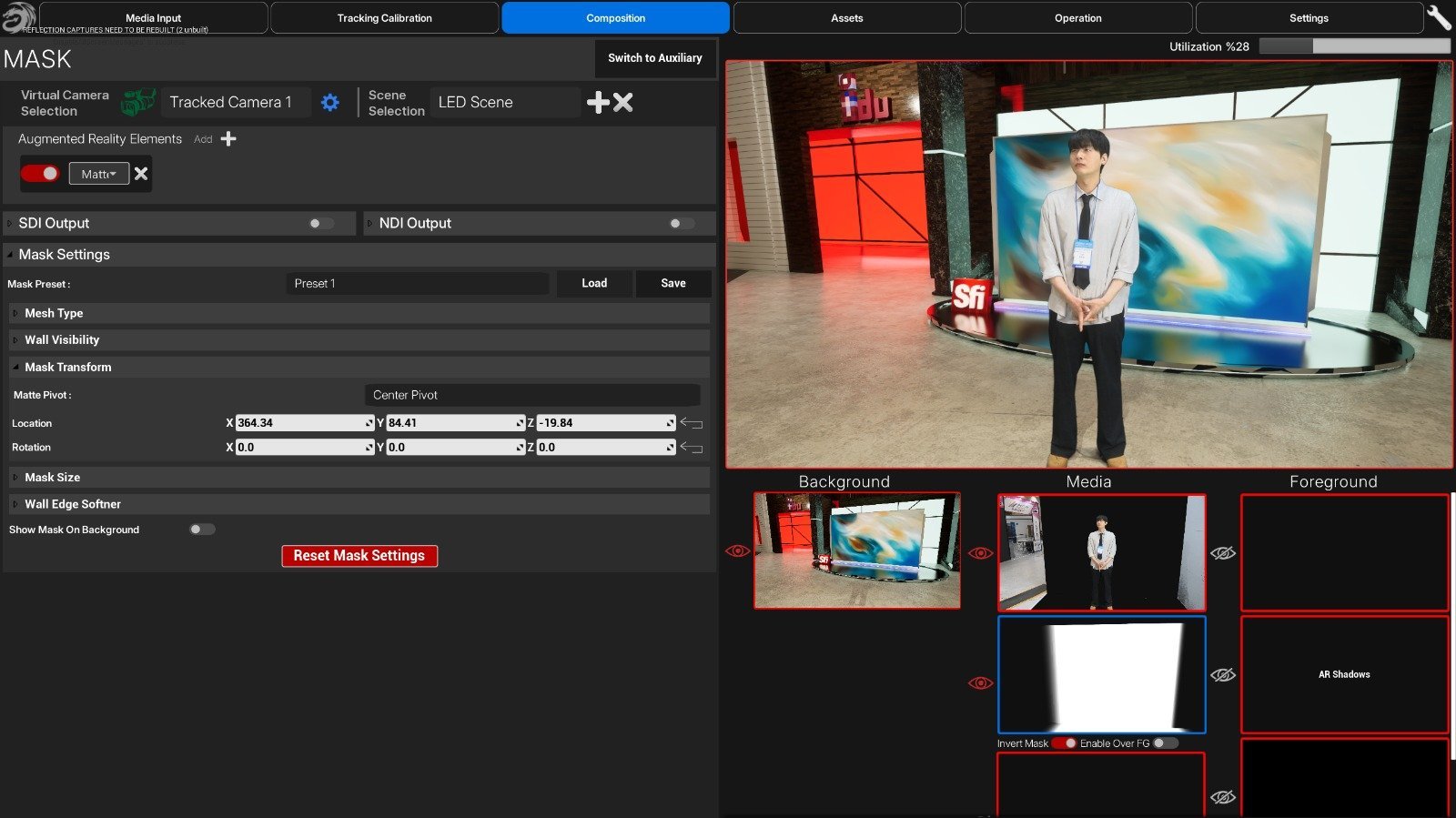
Task: Open the Matte type dropdown
Action: tap(99, 174)
